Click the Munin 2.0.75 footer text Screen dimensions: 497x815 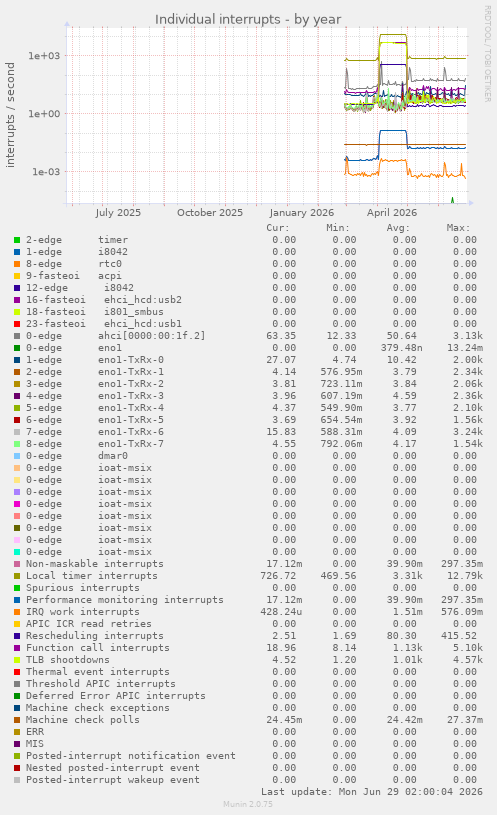tap(248, 804)
